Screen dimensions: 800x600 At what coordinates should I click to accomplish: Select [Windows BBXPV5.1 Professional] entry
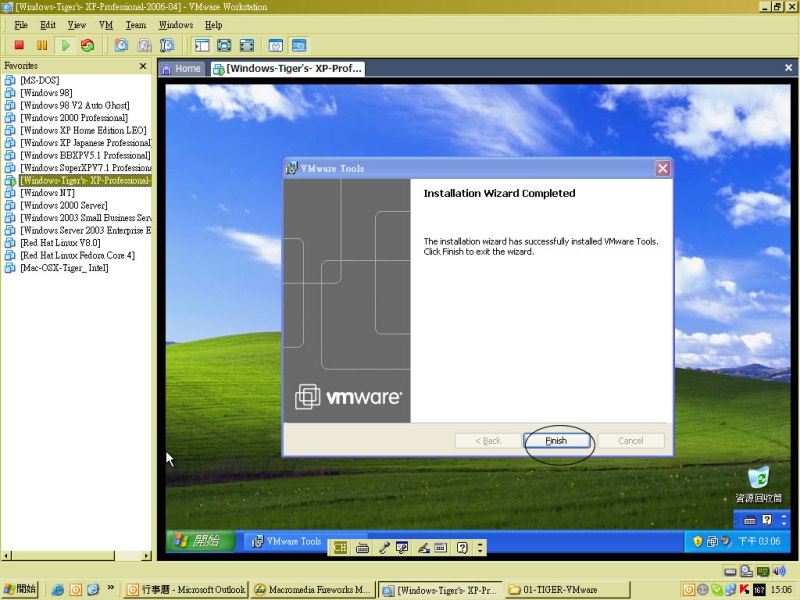point(85,155)
